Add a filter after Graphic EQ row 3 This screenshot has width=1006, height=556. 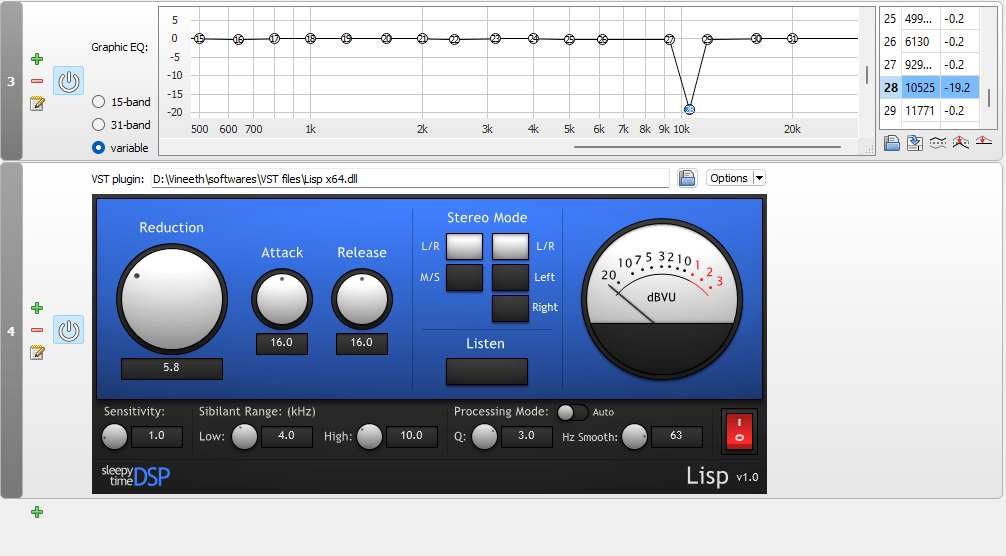click(x=37, y=59)
